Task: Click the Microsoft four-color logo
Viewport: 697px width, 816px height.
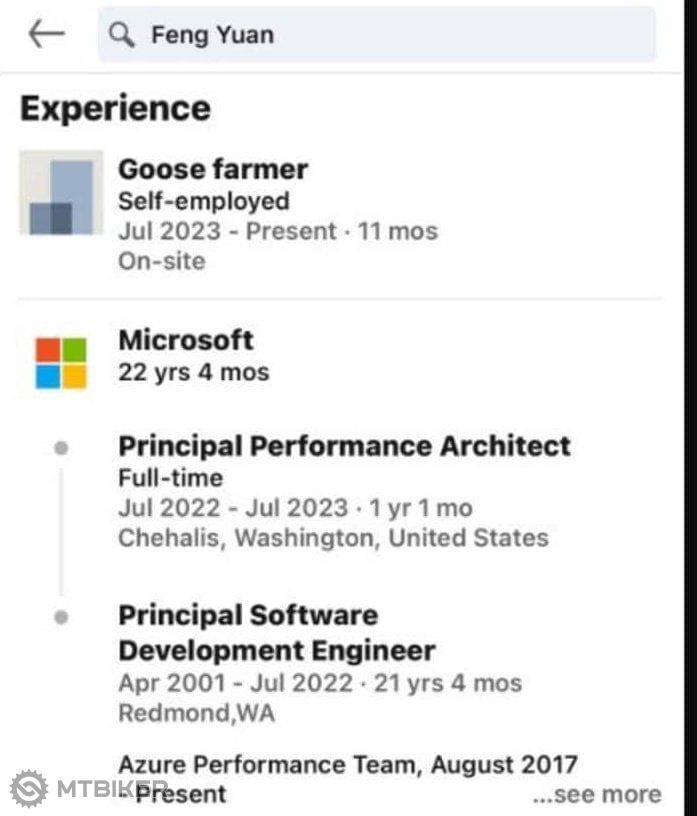Action: [61, 363]
